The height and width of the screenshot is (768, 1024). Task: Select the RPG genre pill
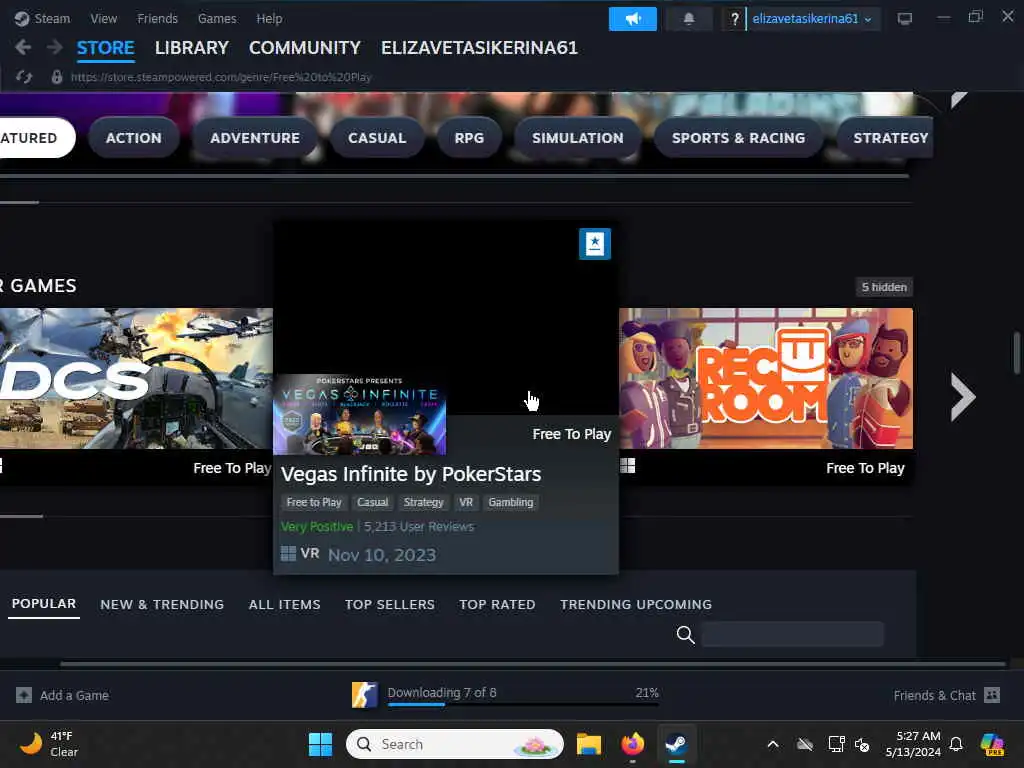pos(469,138)
